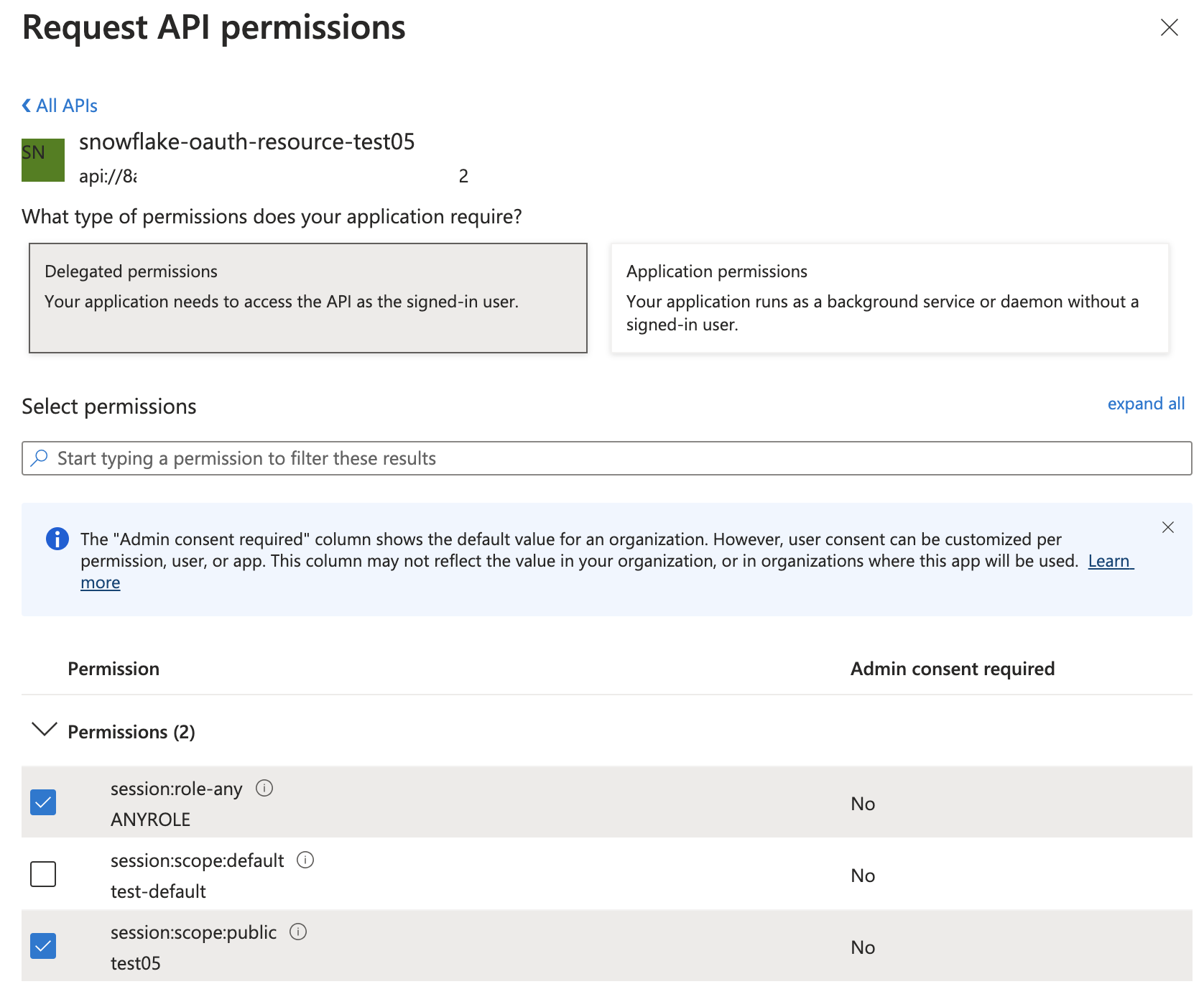Click the Admin consent required column header

(952, 669)
